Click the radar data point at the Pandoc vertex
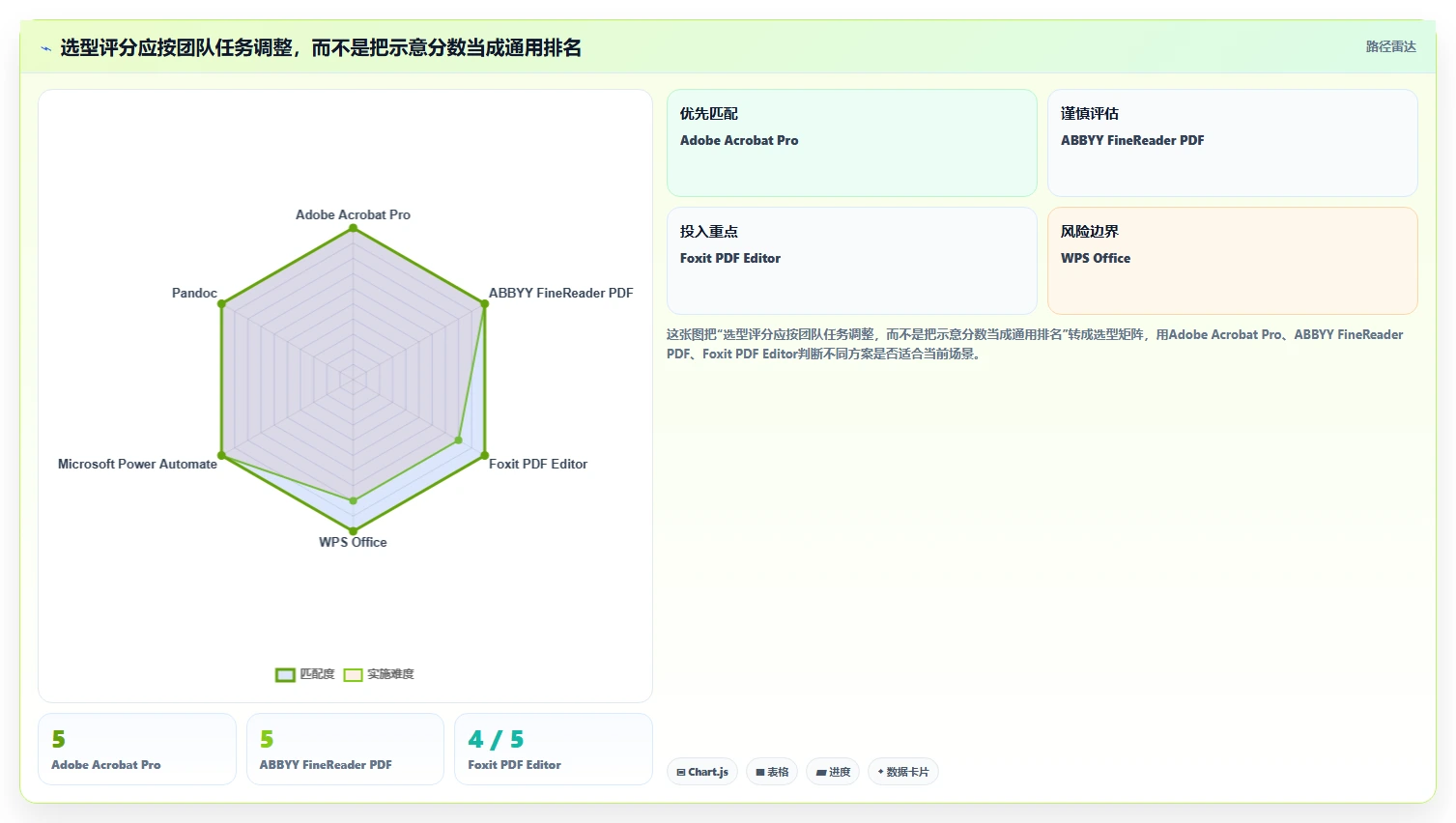The width and height of the screenshot is (1456, 823). pyautogui.click(x=222, y=304)
